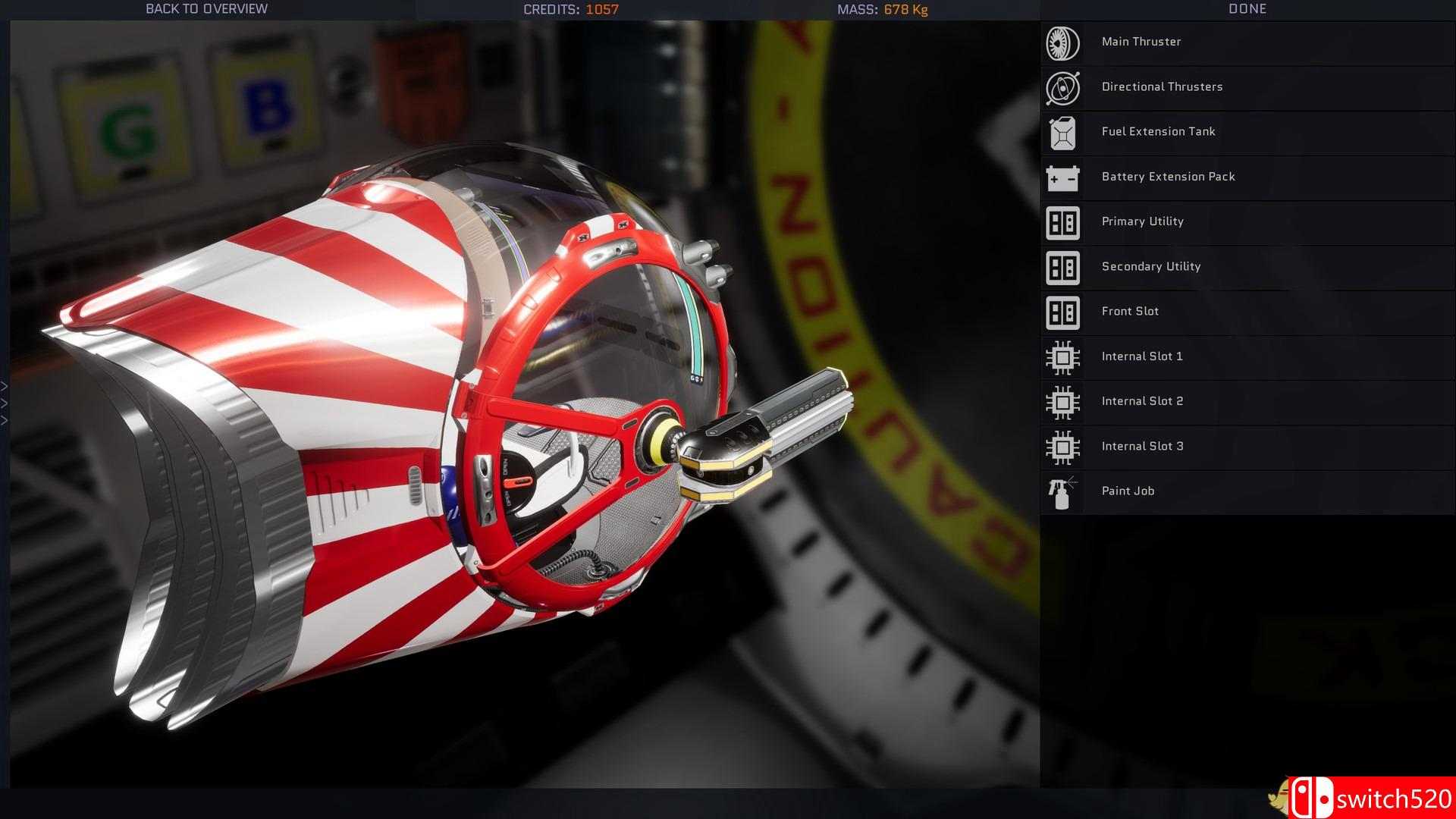
Task: Expand the left edge chevron panel
Action: click(5, 403)
